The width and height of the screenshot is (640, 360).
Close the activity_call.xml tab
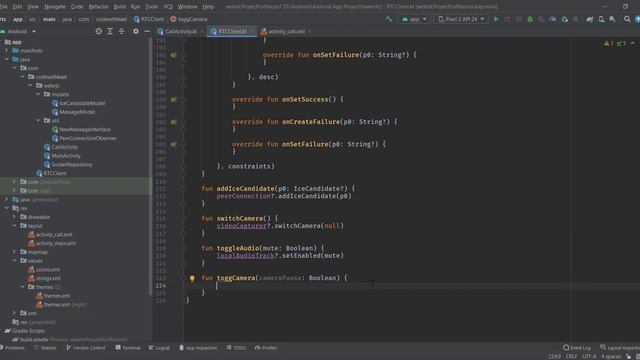[x=310, y=31]
